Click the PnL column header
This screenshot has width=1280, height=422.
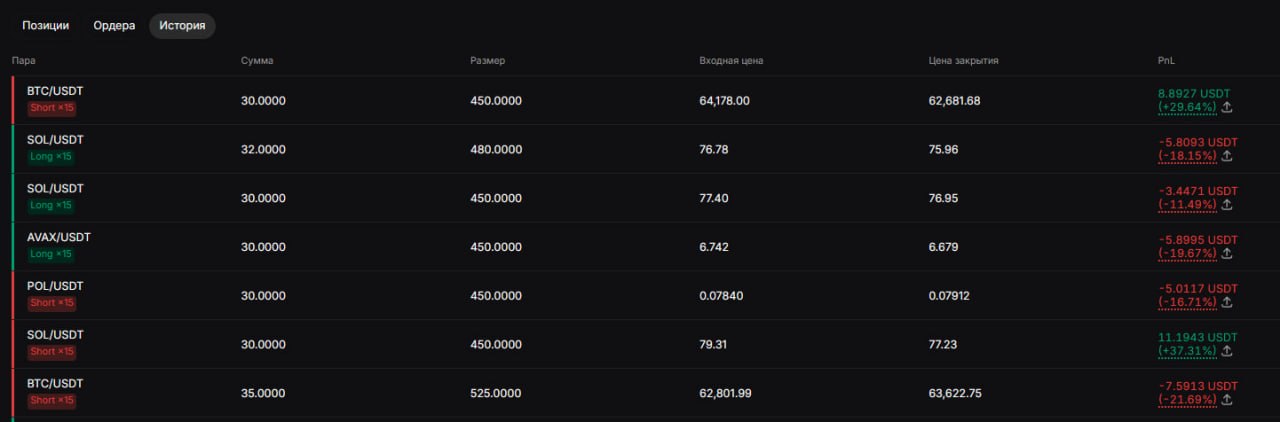(x=1166, y=61)
